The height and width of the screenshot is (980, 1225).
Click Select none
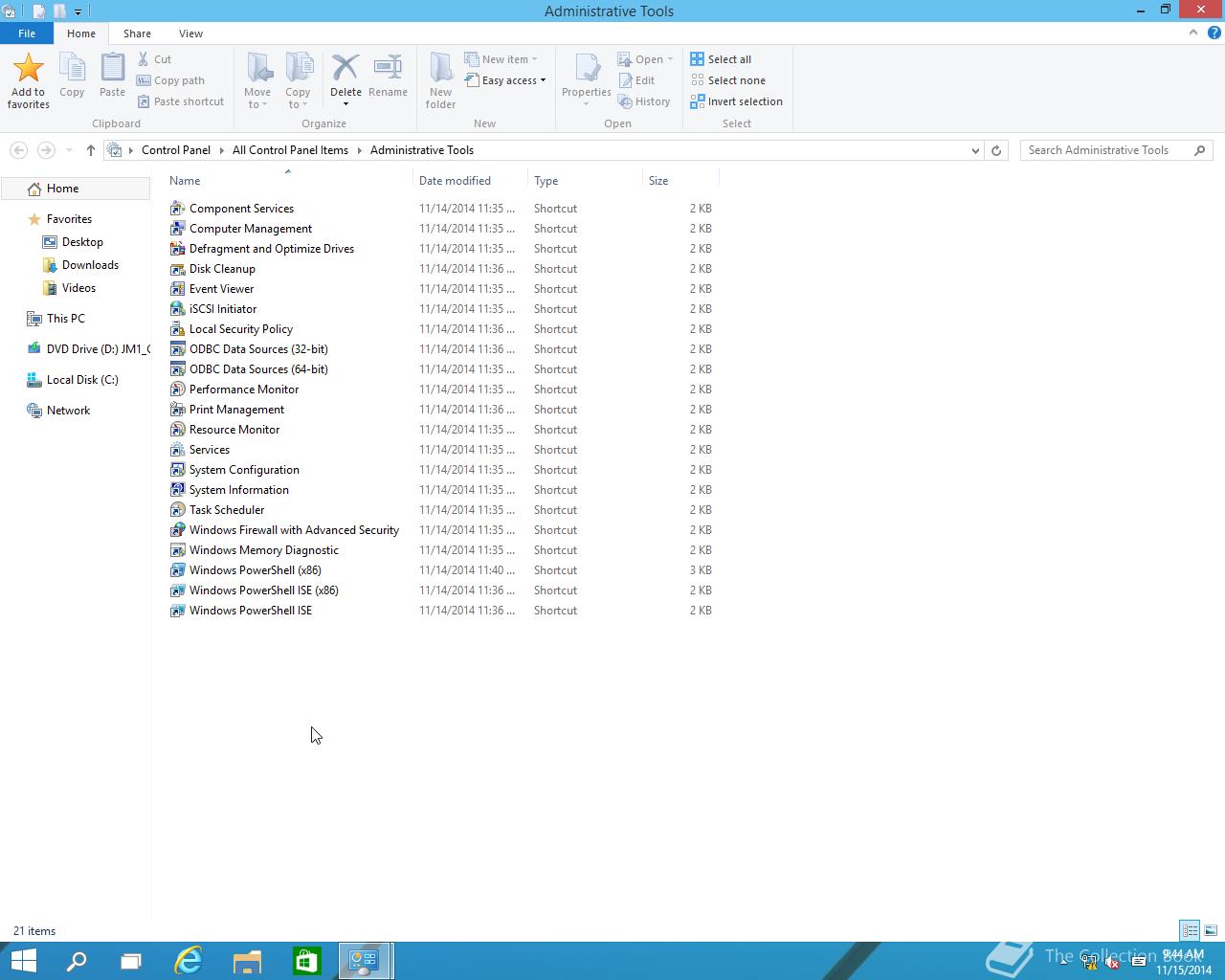(727, 80)
